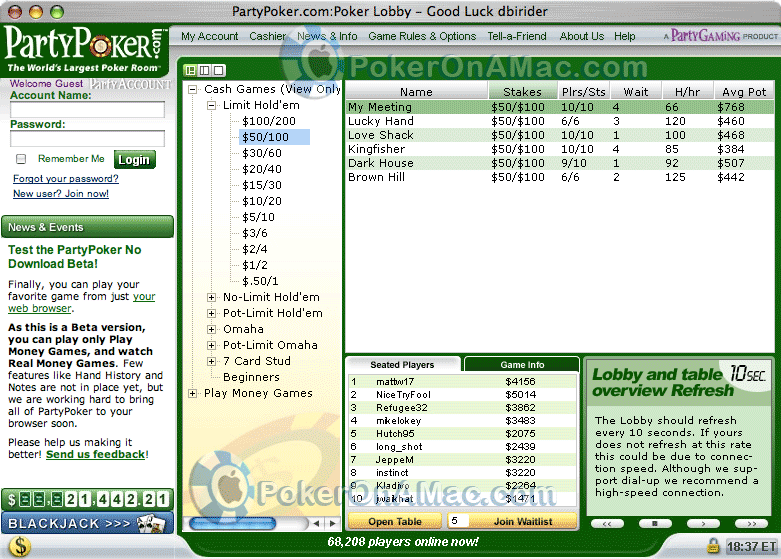Screen dimensions: 781x559
Task: Open the About Us menu
Action: coord(581,36)
